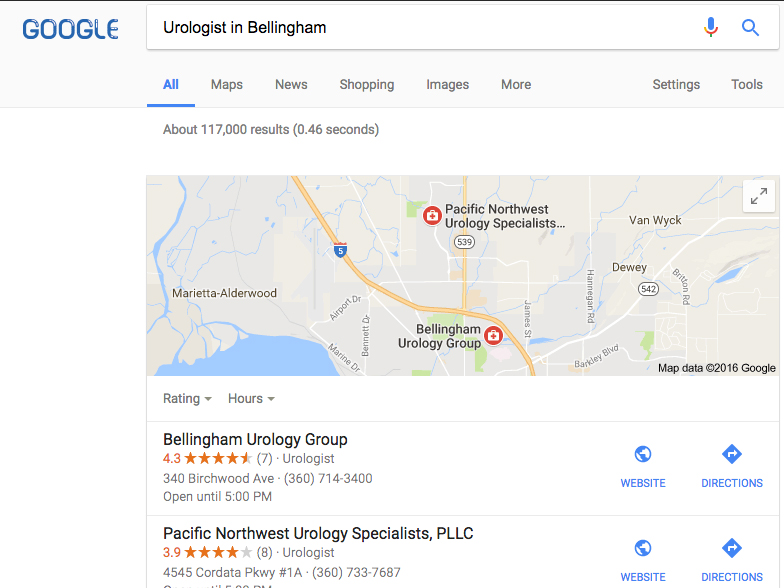Open Bellingham Urology Group website globe icon
784x588 pixels.
(643, 454)
